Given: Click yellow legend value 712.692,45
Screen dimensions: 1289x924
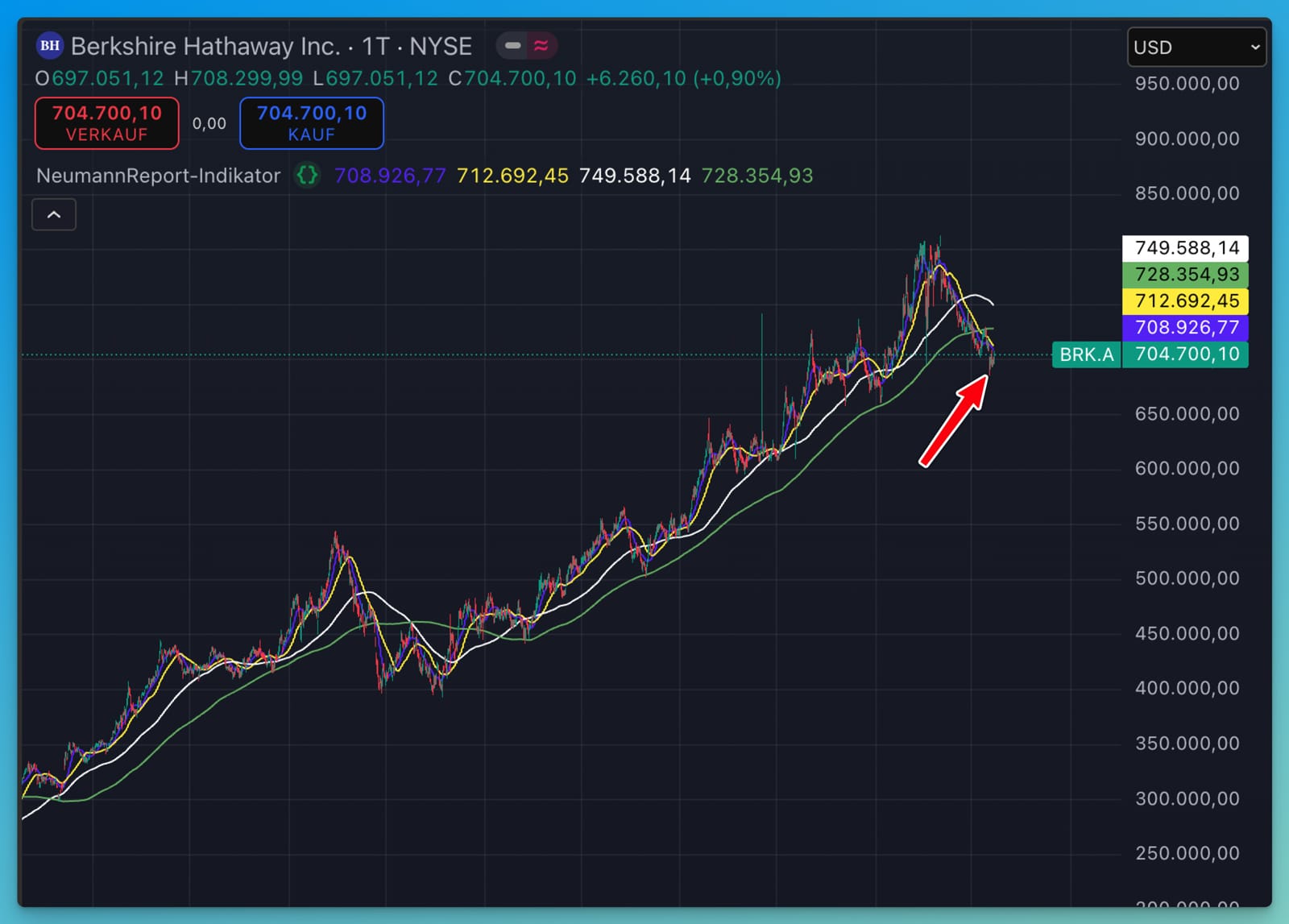Looking at the screenshot, I should (x=512, y=176).
